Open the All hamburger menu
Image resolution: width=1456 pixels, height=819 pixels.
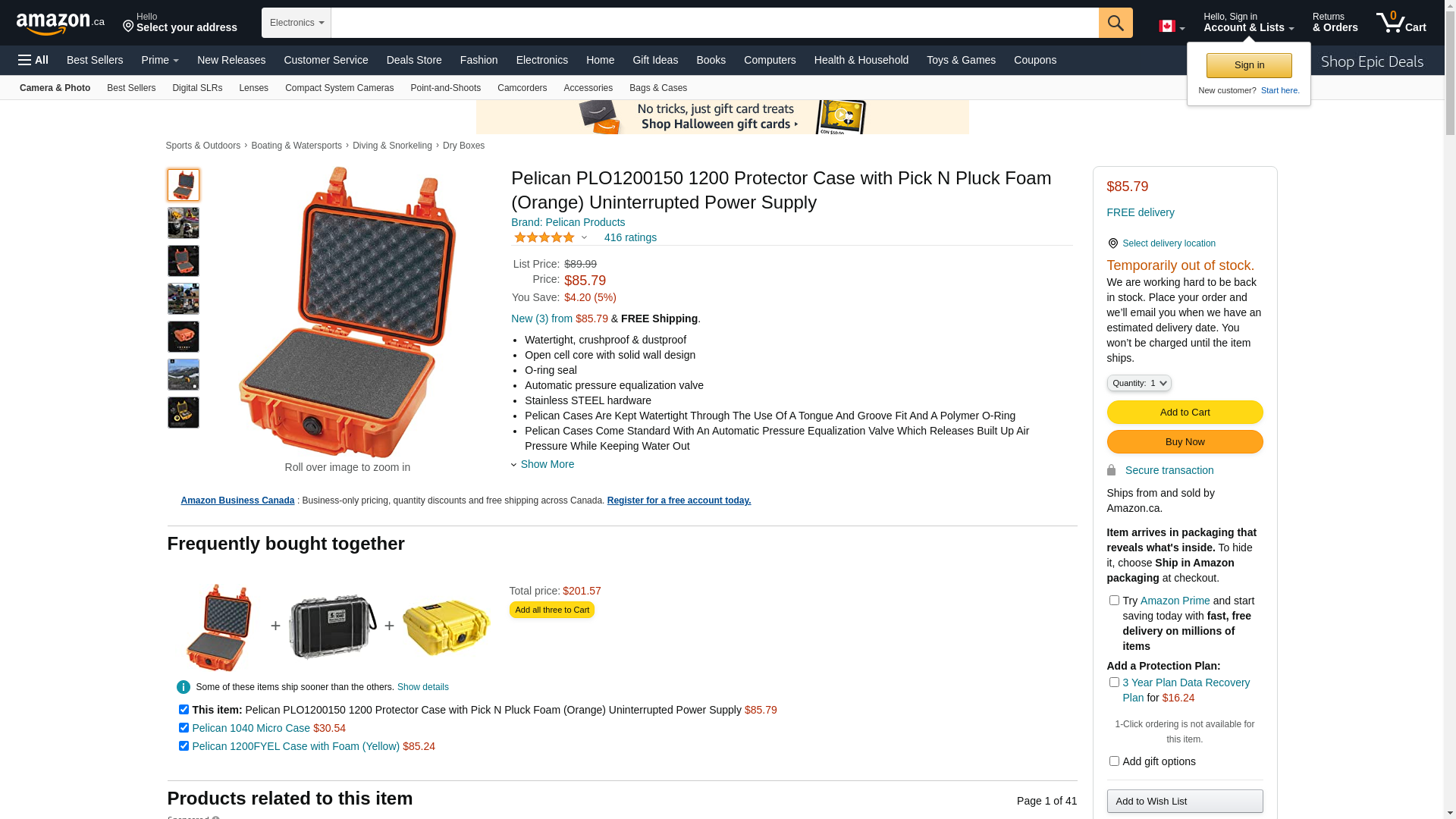(x=33, y=60)
